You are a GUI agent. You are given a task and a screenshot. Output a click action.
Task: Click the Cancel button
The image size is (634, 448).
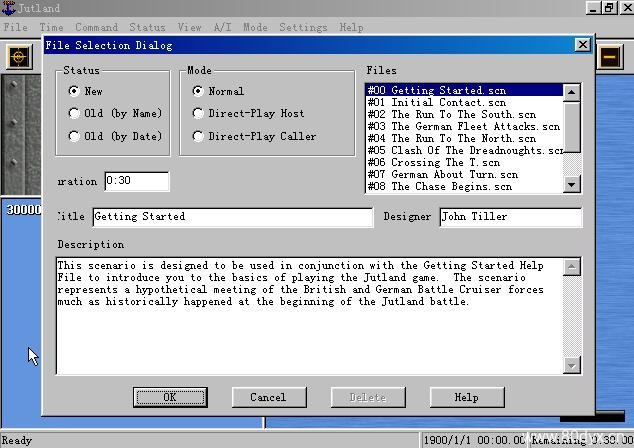click(268, 397)
